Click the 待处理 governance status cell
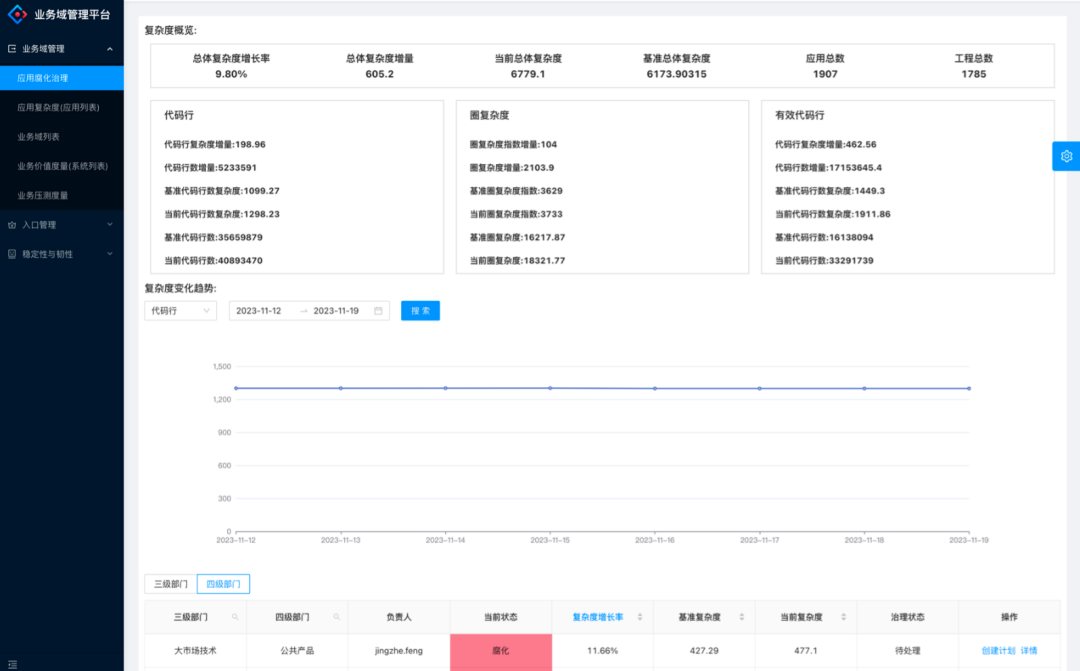Viewport: 1080px width, 671px height. 908,651
